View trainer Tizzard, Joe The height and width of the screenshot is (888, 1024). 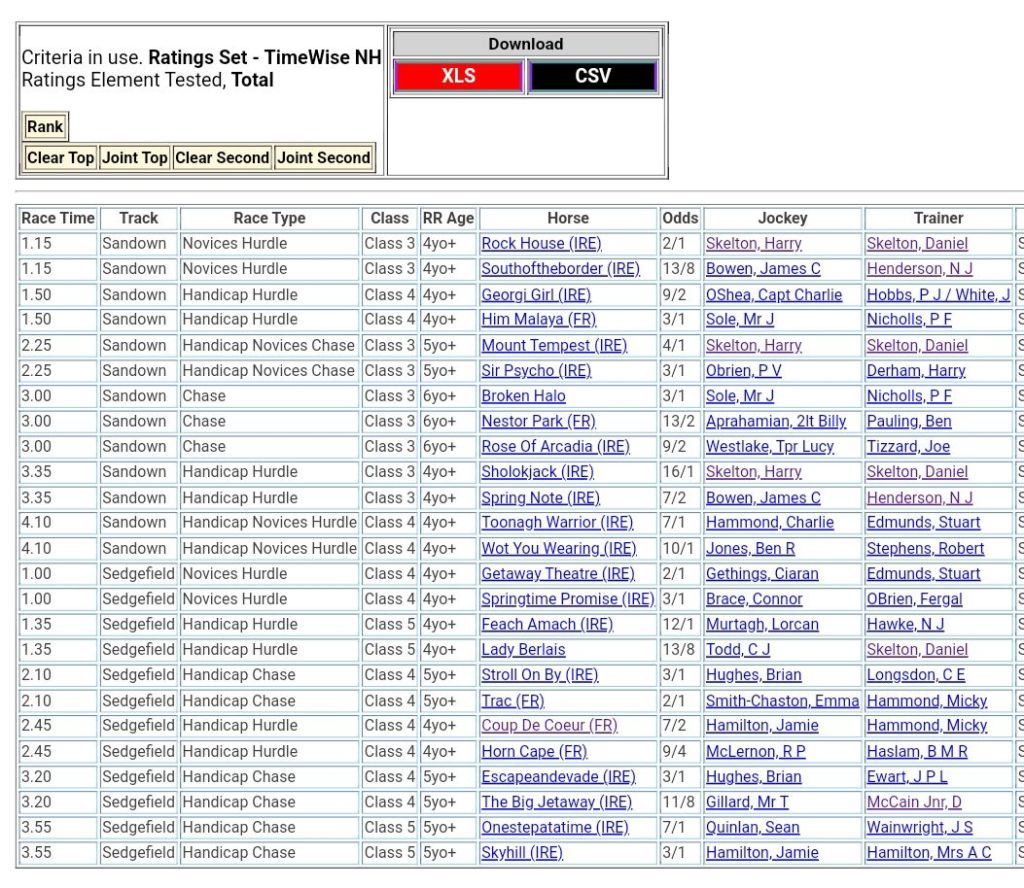(x=908, y=446)
